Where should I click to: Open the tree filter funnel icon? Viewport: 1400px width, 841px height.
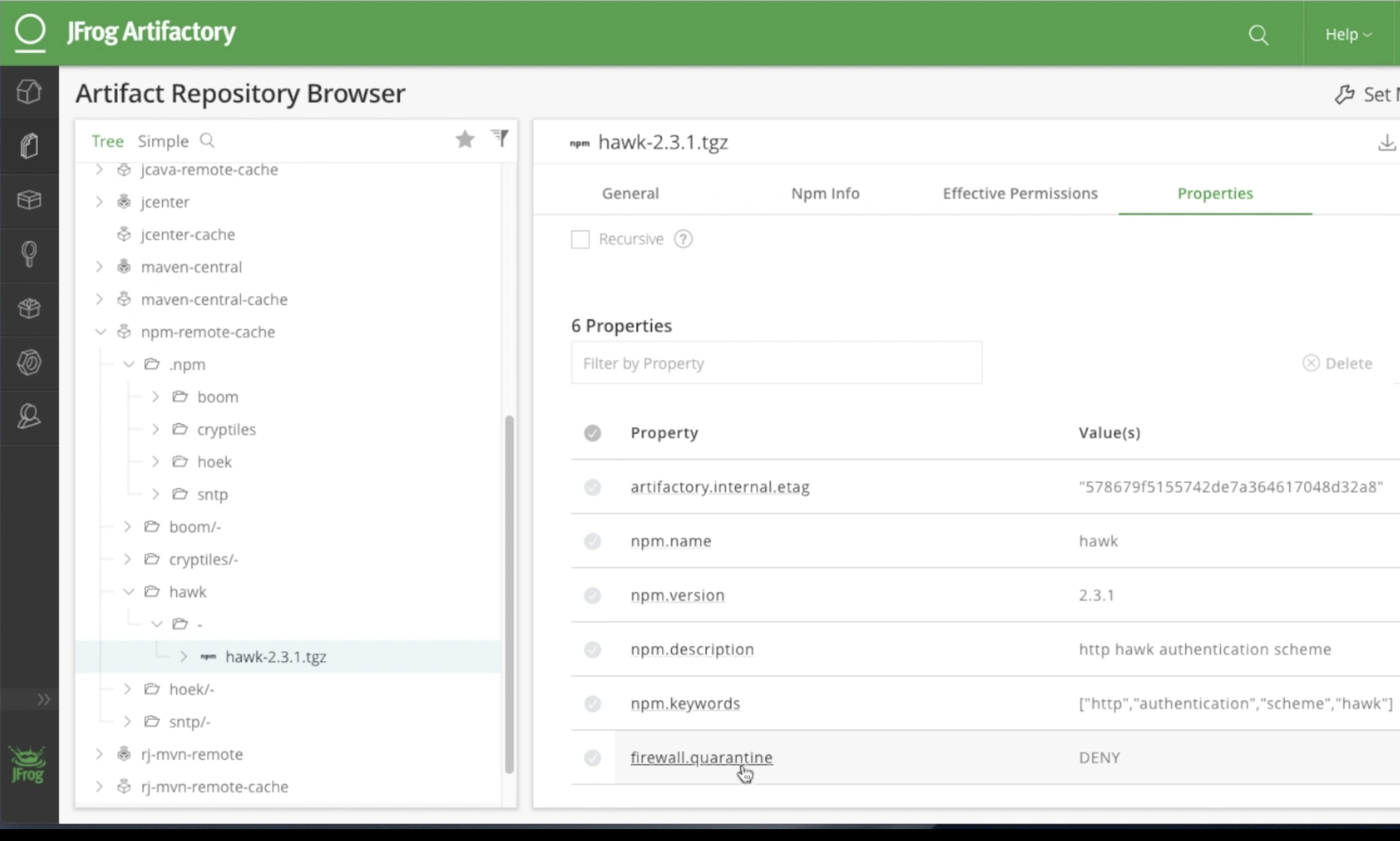coord(500,139)
